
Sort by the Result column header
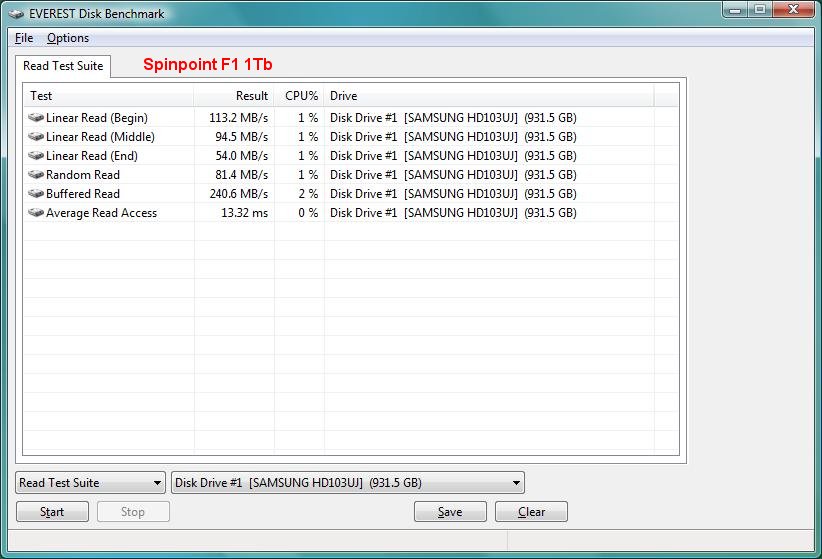point(234,96)
